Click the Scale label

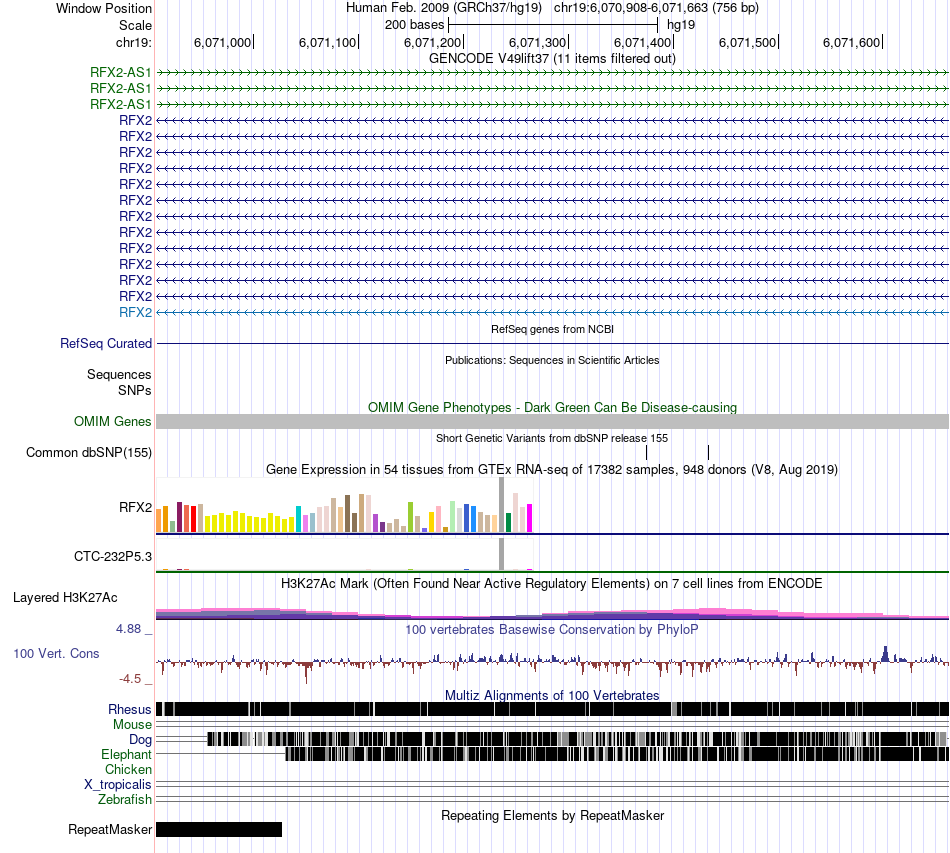135,25
